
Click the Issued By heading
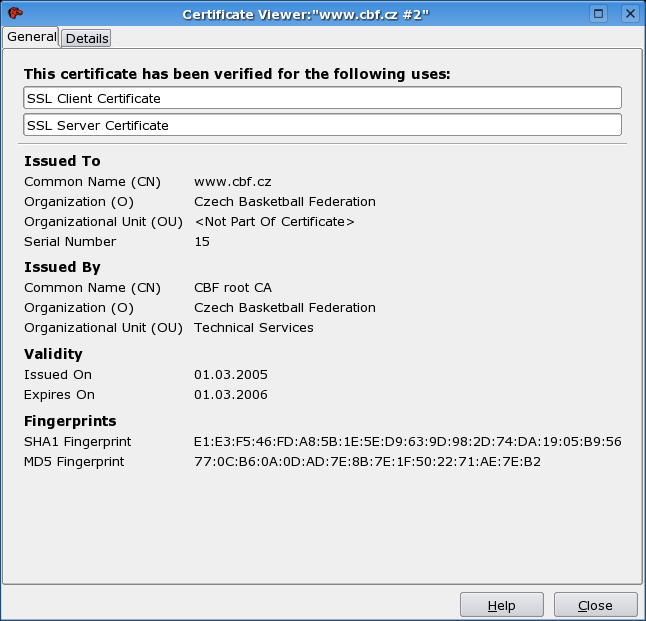(62, 267)
